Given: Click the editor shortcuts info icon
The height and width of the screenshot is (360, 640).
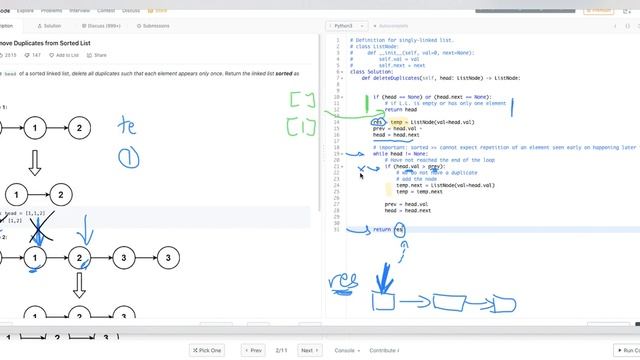Looking at the screenshot, I should pos(615,26).
